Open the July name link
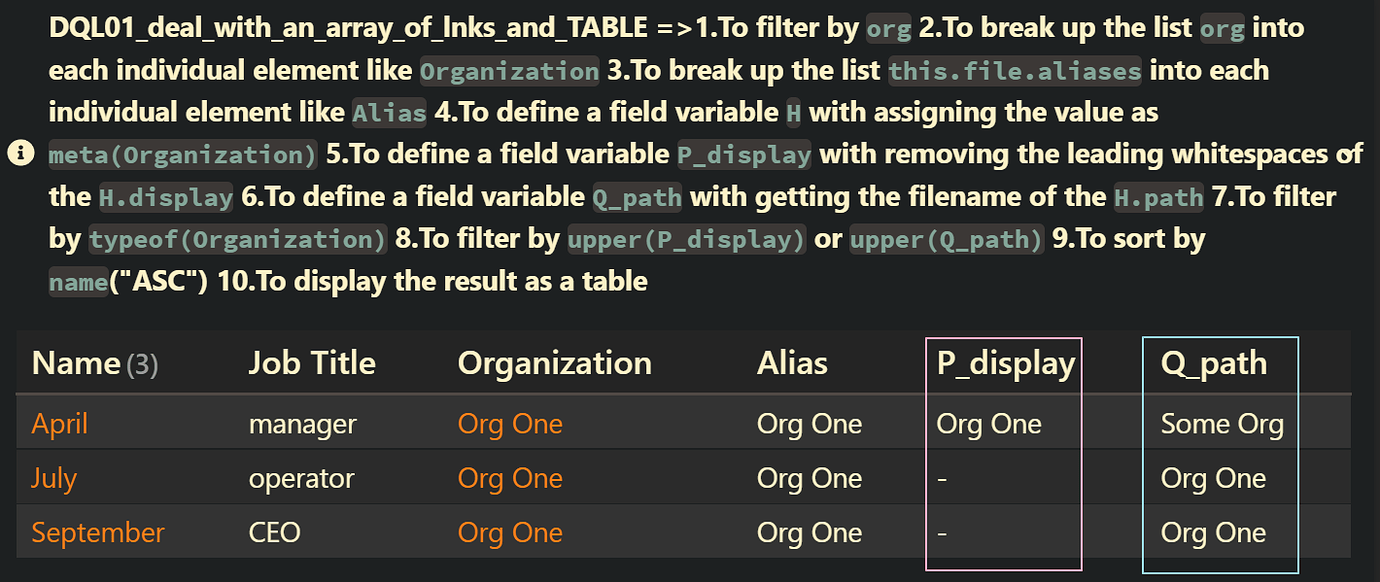1380x582 pixels. [x=54, y=478]
